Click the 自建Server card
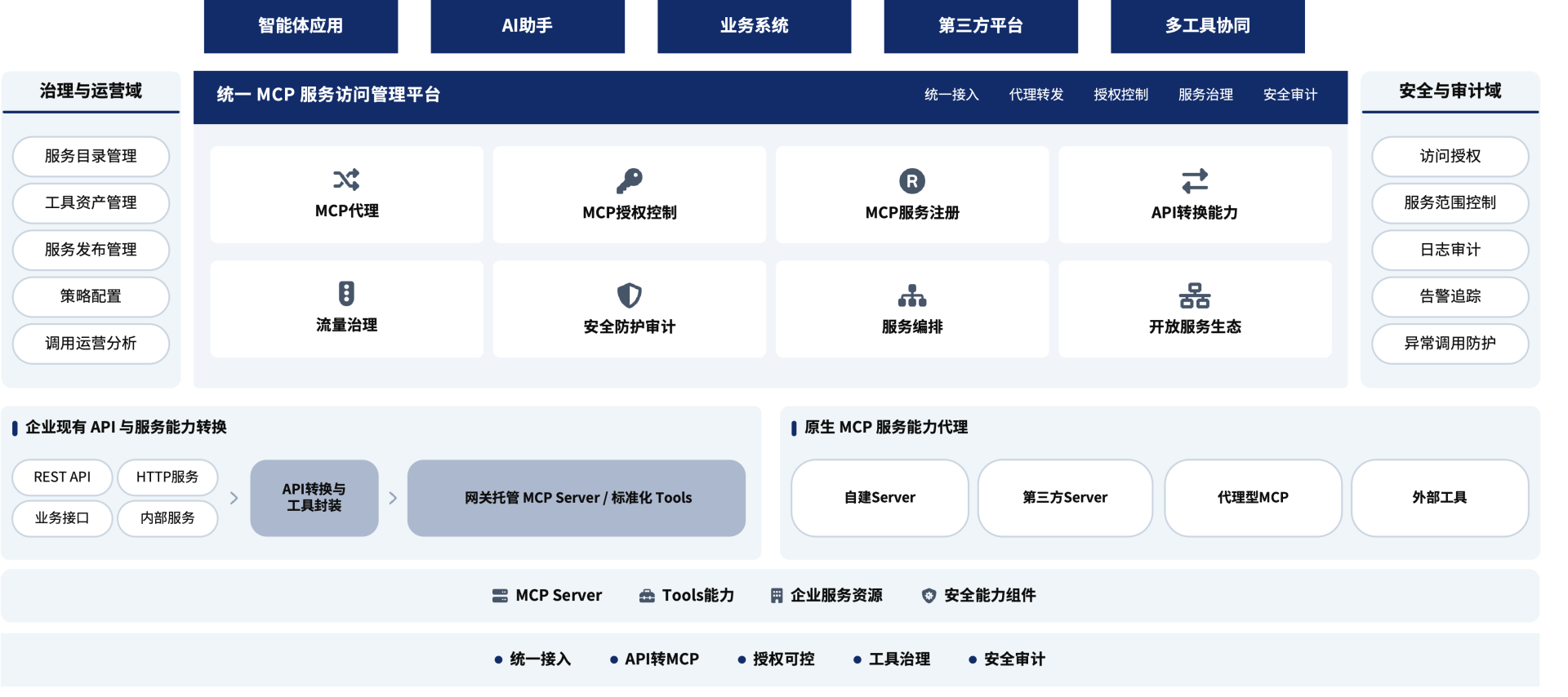This screenshot has height=697, width=1568. pyautogui.click(x=880, y=498)
